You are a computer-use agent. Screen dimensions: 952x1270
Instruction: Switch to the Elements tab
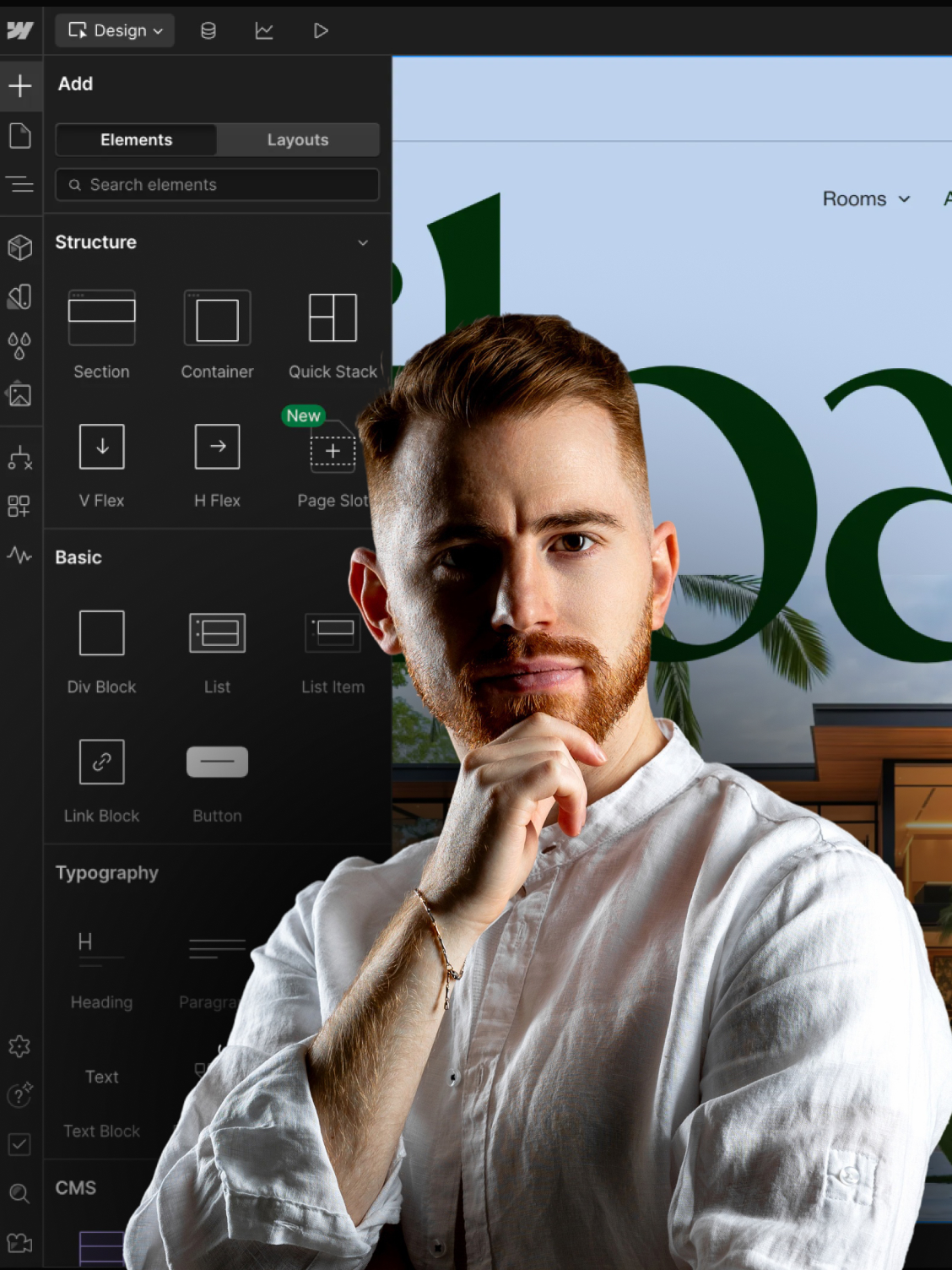137,140
